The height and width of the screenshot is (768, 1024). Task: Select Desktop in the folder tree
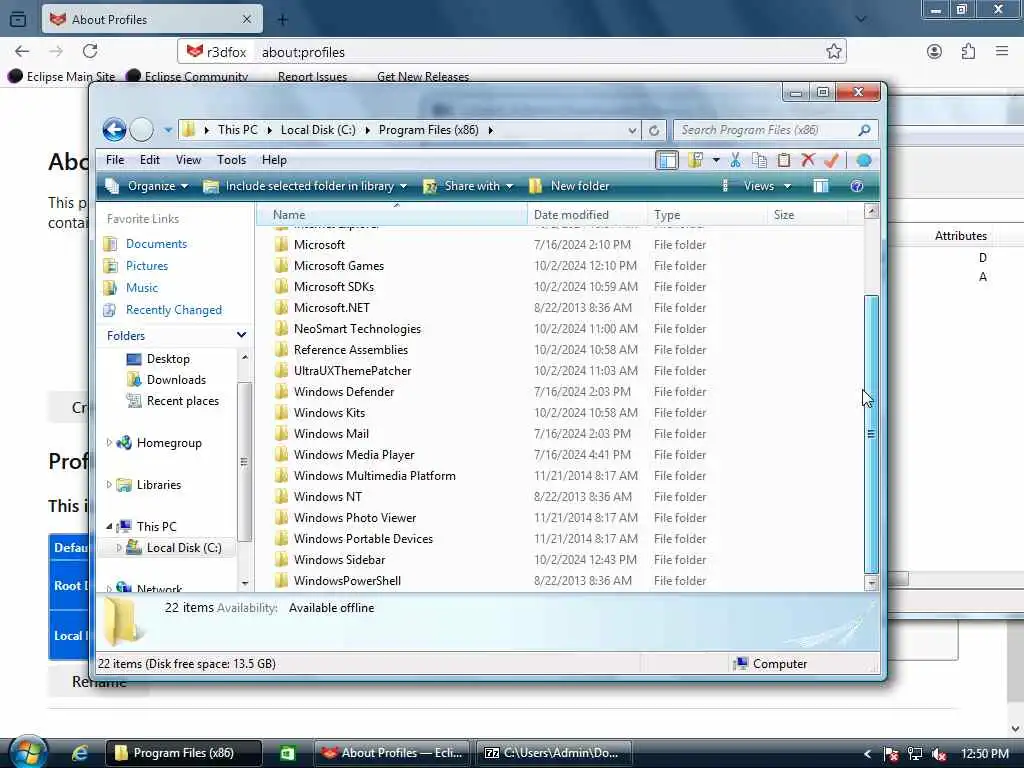(168, 359)
